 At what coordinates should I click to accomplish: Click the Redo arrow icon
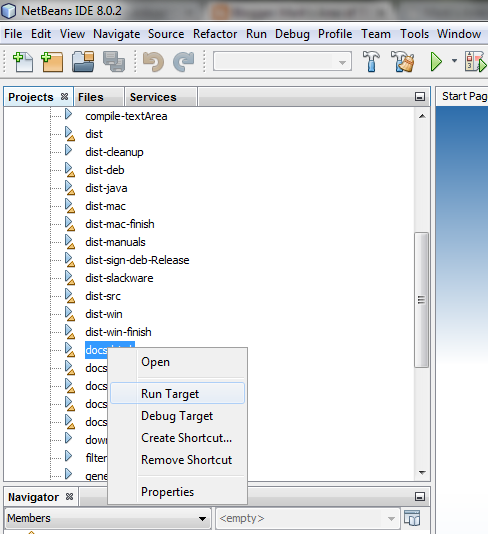(184, 62)
